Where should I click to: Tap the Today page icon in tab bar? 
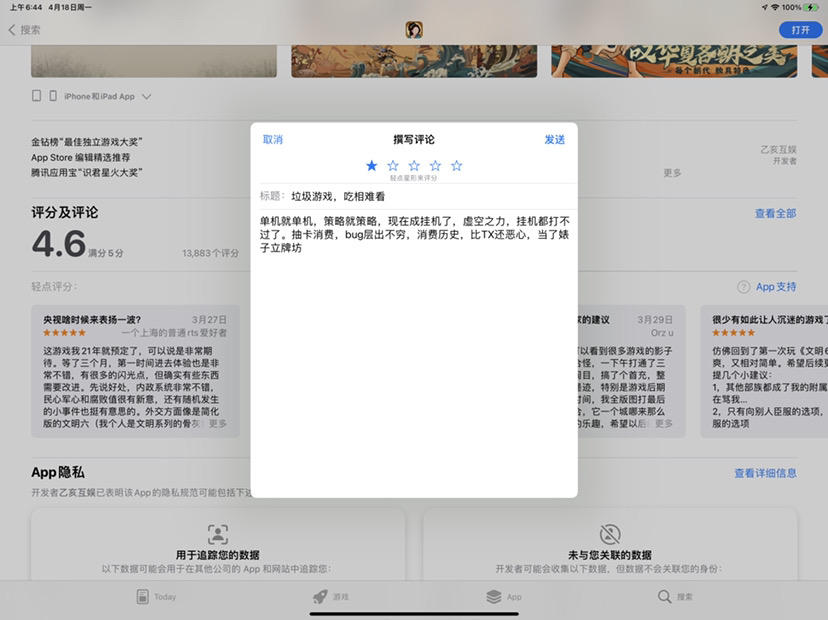(x=143, y=597)
